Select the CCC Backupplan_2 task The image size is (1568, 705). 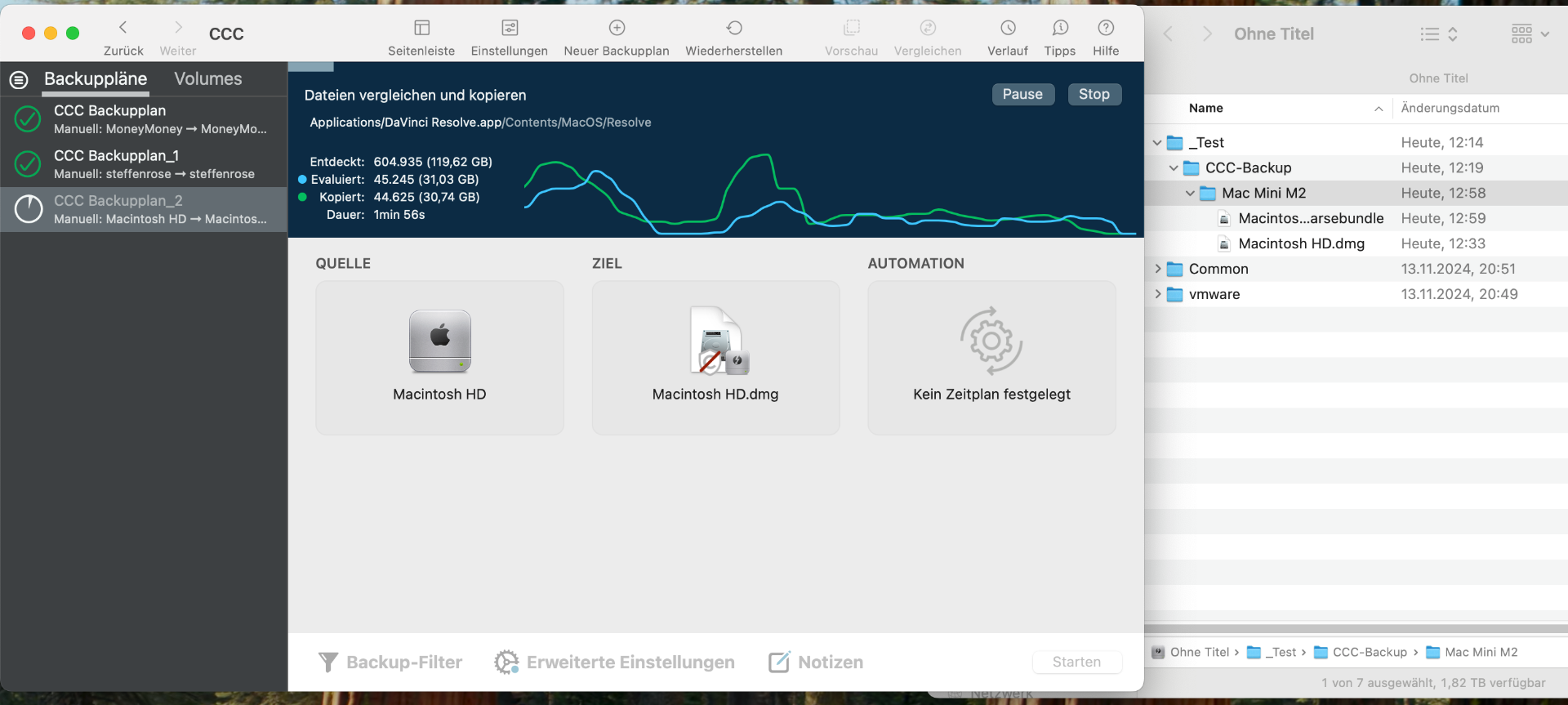(x=144, y=209)
